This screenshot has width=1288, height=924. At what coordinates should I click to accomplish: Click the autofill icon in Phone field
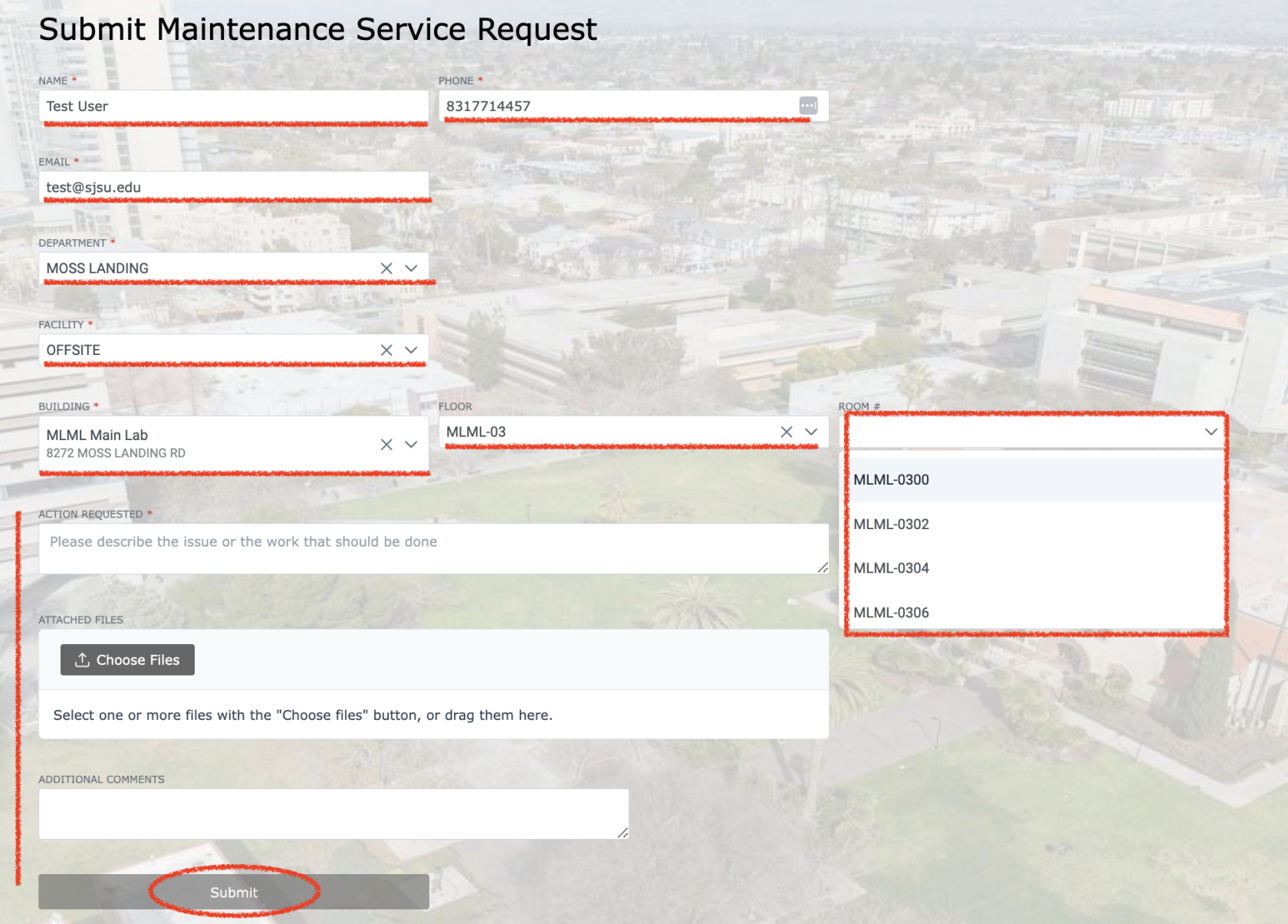808,106
